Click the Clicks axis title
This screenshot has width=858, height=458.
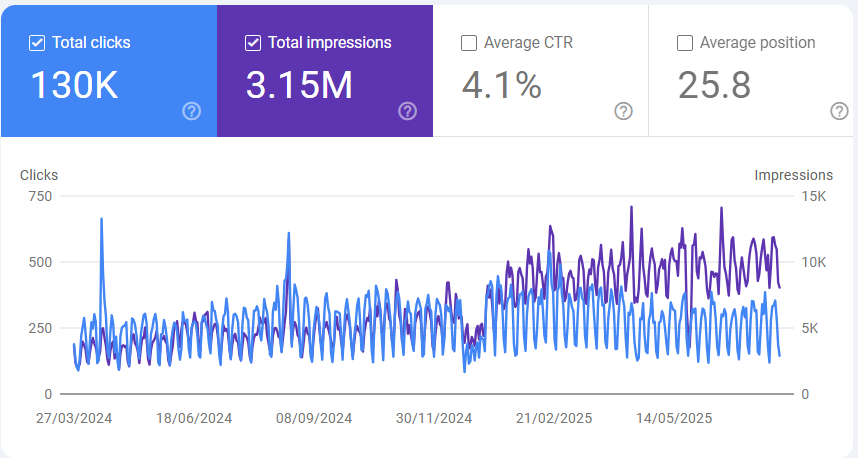tap(39, 175)
